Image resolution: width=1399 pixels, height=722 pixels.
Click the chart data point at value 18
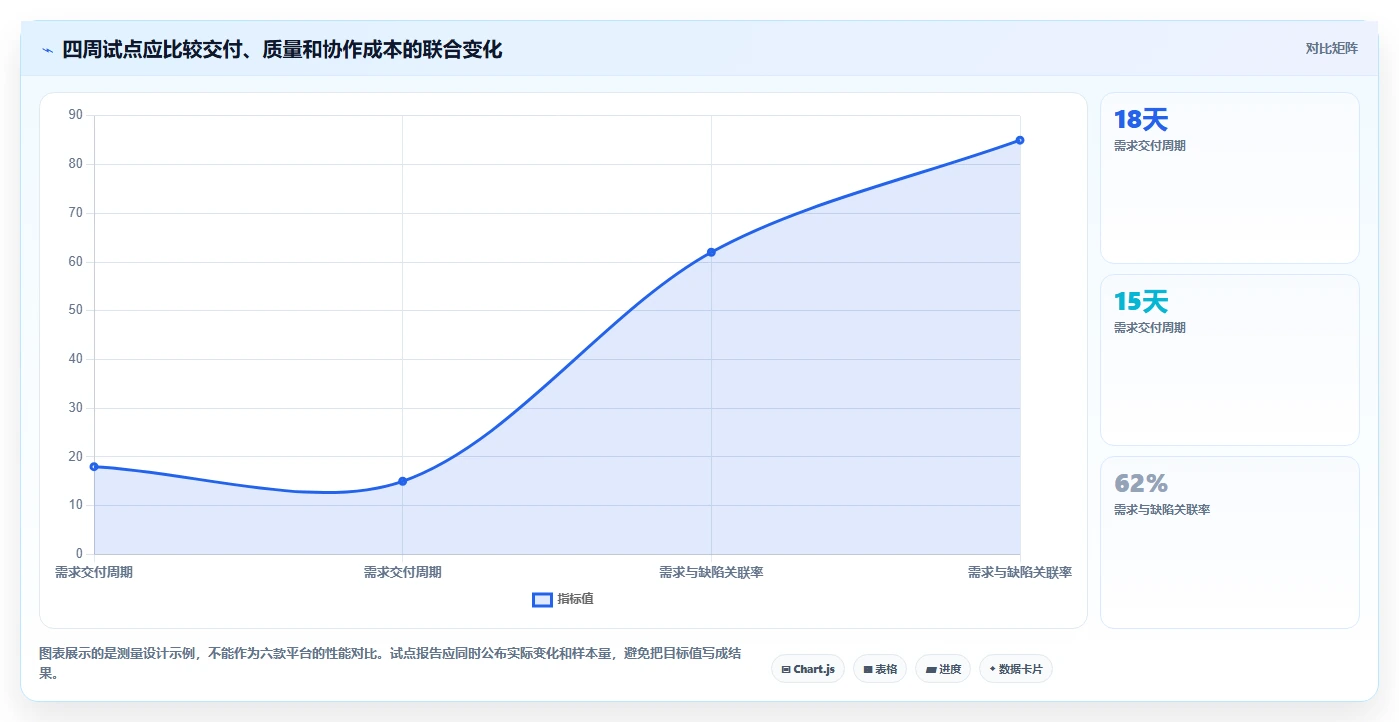point(94,466)
